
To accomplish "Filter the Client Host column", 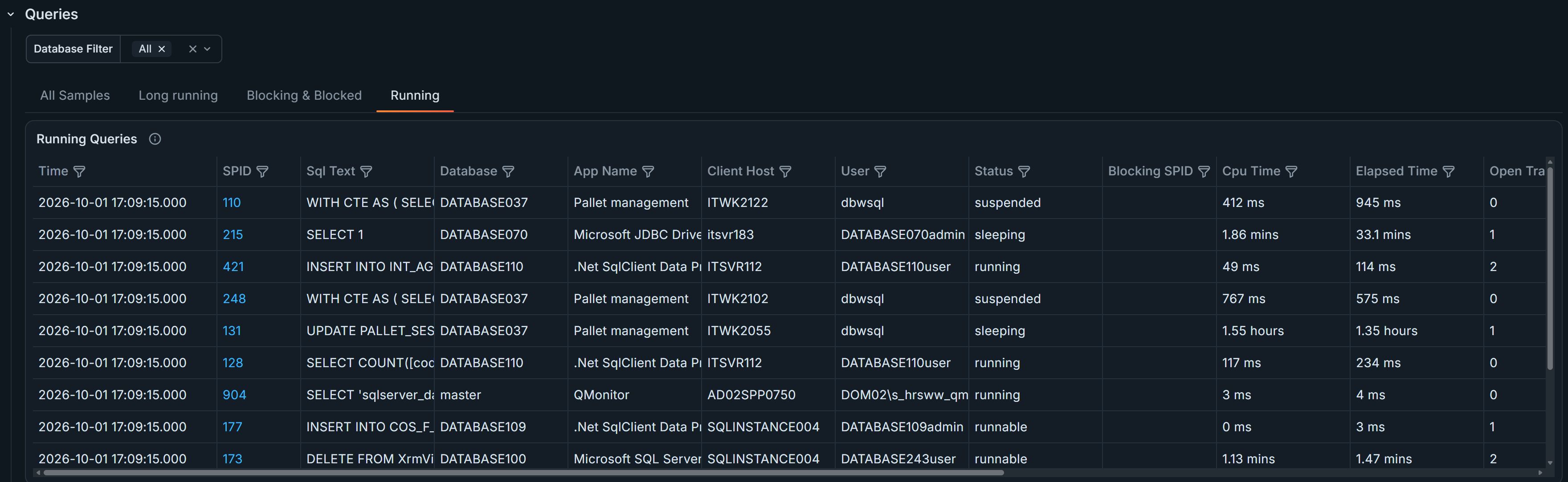I will [785, 172].
